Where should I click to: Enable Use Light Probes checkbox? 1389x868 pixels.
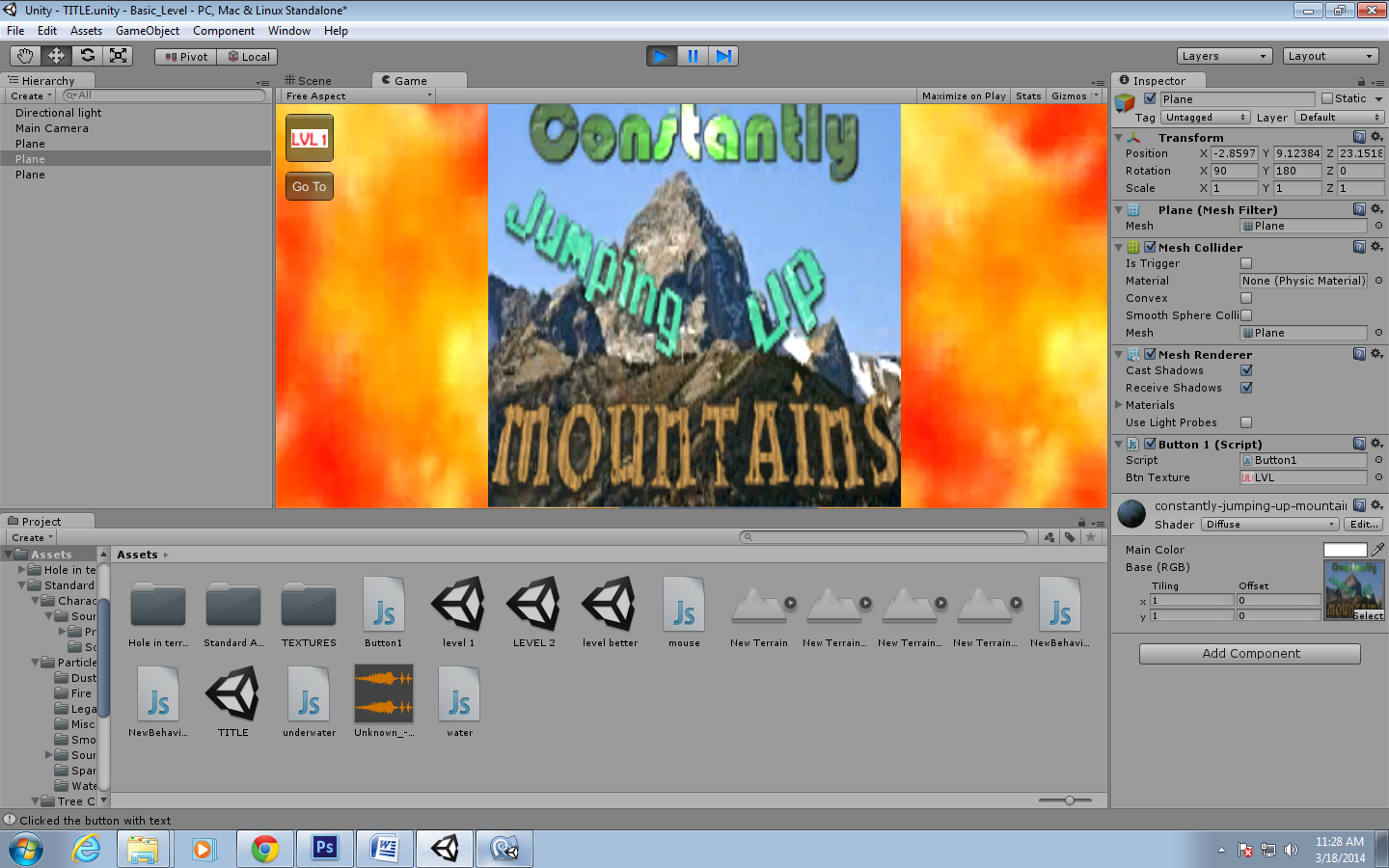pyautogui.click(x=1246, y=422)
